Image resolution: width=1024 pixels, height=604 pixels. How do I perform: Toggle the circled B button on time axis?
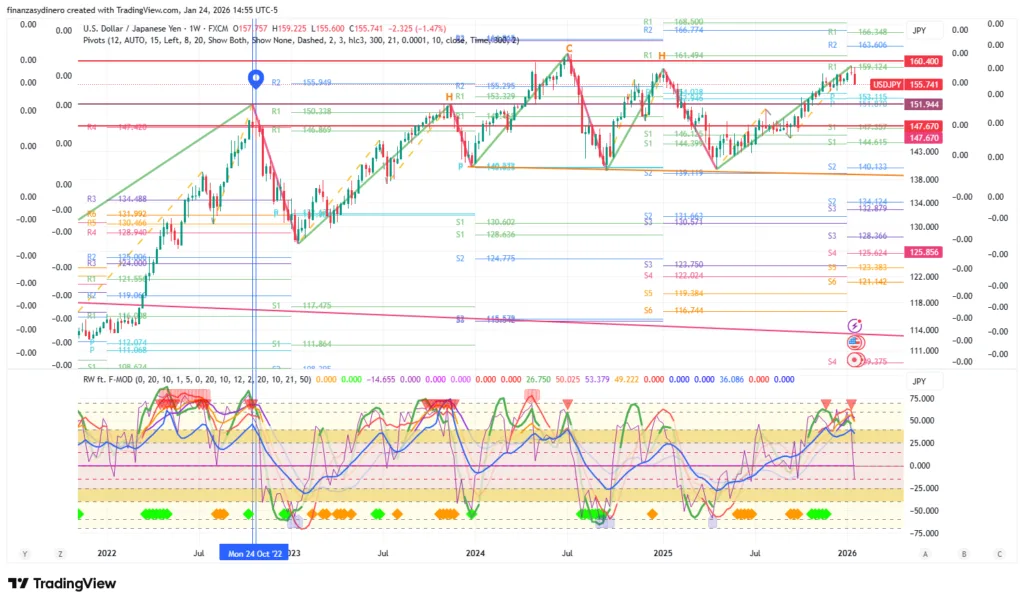(963, 553)
